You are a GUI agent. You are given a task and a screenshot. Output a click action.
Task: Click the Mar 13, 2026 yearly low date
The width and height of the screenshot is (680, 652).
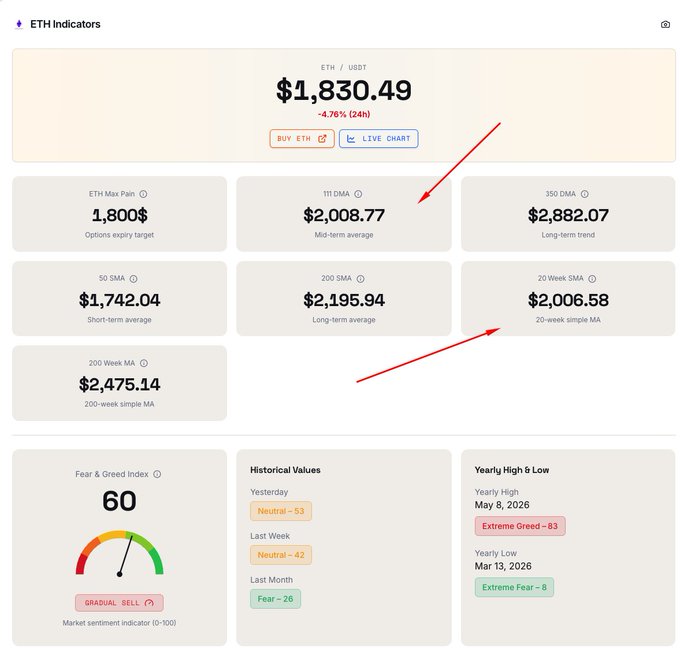[503, 566]
